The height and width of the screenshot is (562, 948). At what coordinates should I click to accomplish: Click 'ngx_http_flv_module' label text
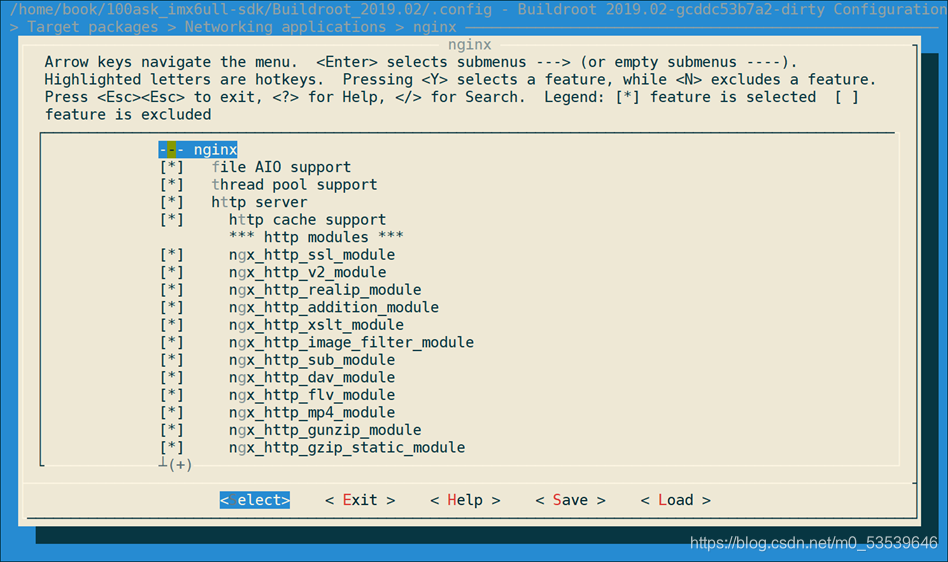[312, 395]
